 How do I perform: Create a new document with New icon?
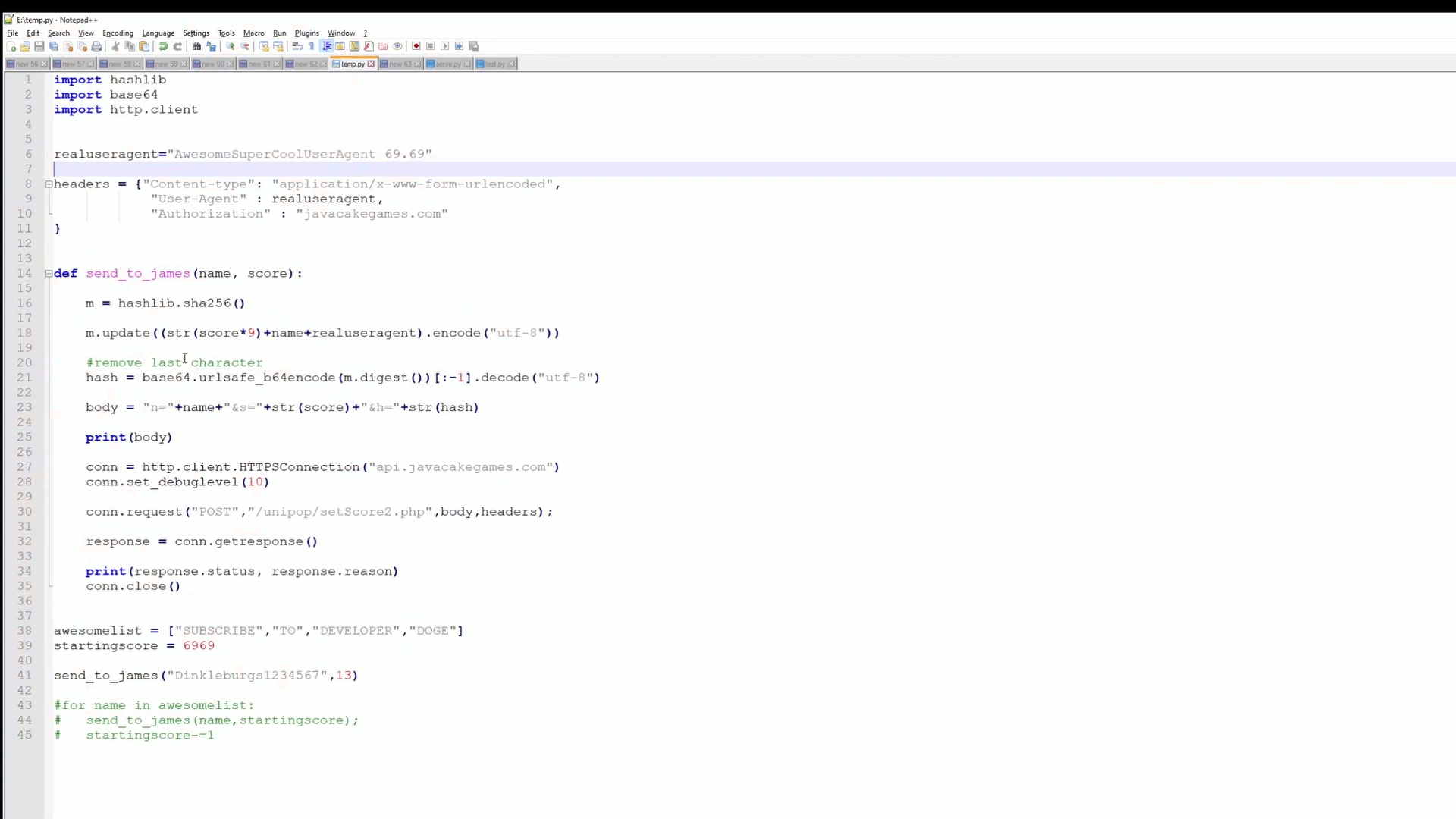coord(11,46)
